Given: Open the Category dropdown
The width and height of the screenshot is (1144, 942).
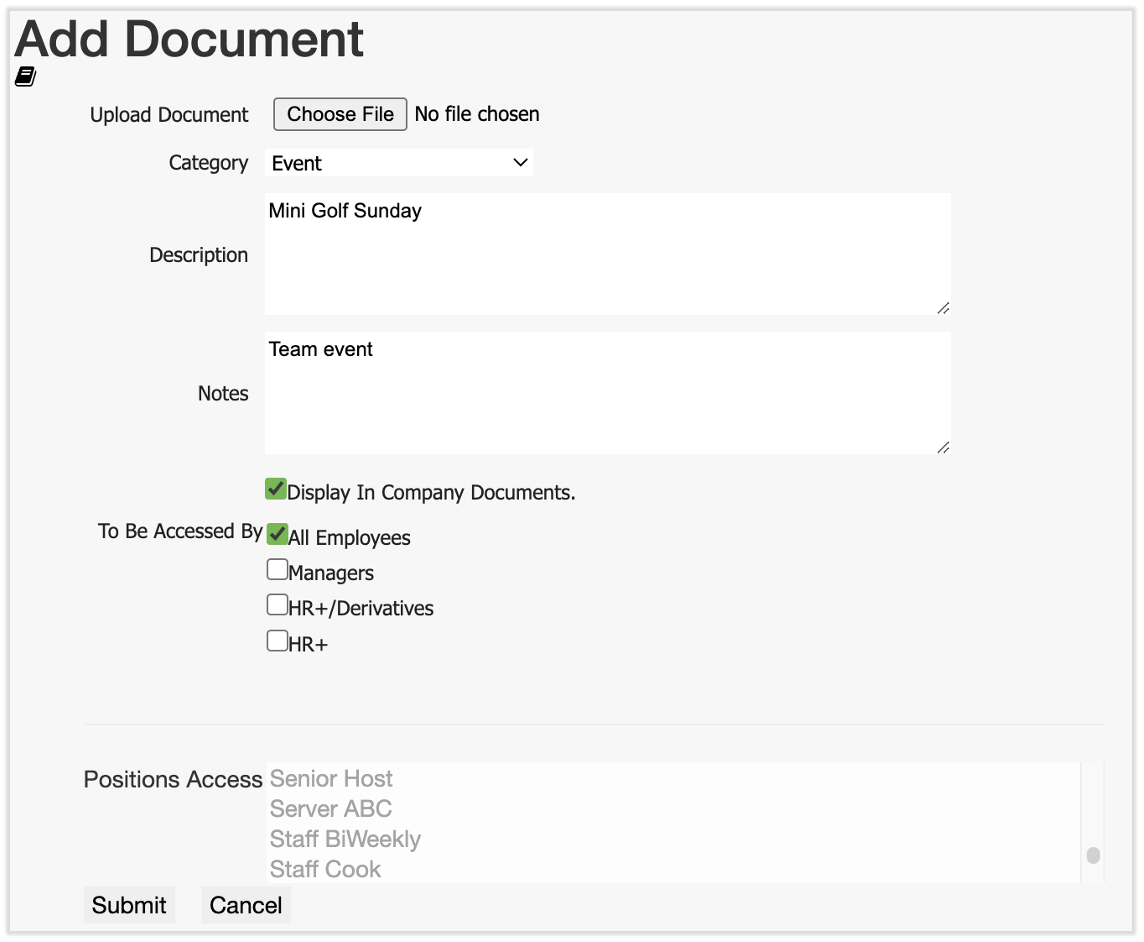Looking at the screenshot, I should [399, 162].
